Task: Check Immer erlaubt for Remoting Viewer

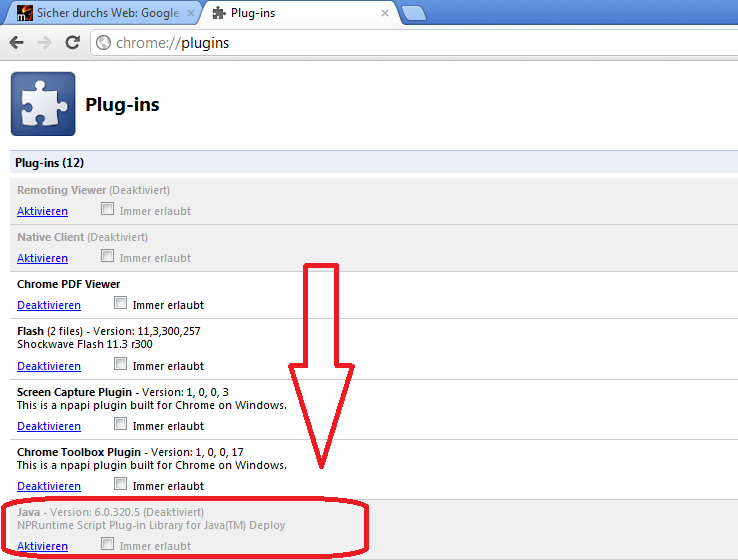Action: [107, 208]
